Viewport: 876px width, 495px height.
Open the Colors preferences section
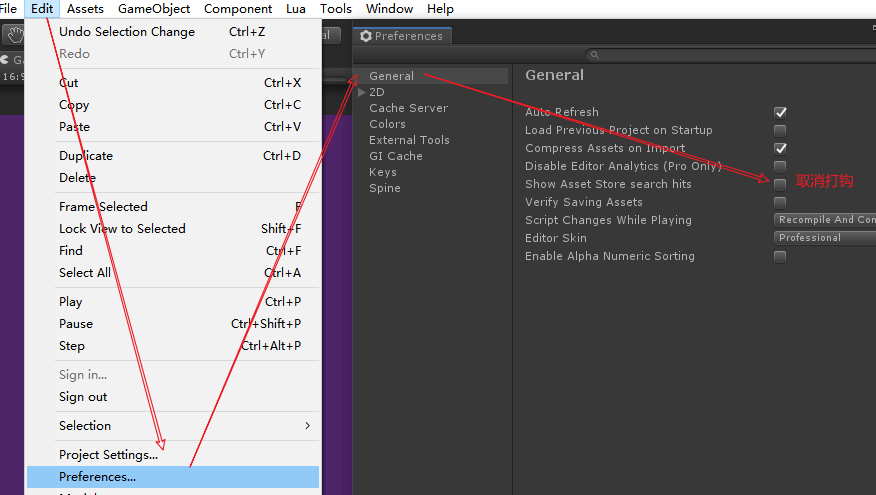point(387,124)
